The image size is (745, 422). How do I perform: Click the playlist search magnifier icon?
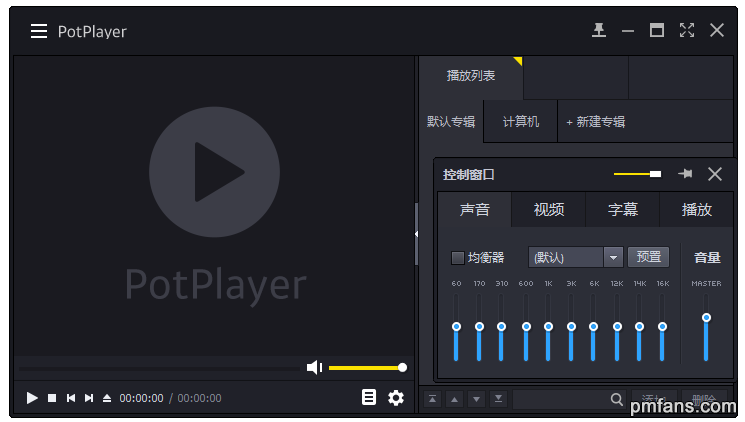tap(617, 399)
